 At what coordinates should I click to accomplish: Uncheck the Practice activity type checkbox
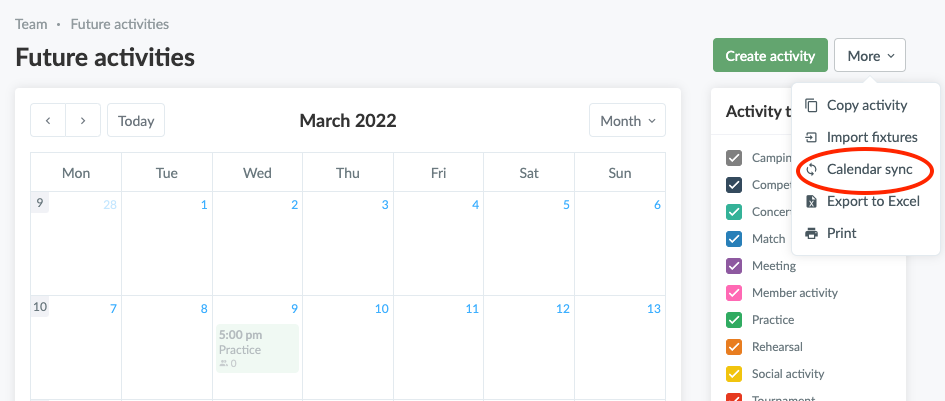(x=733, y=320)
